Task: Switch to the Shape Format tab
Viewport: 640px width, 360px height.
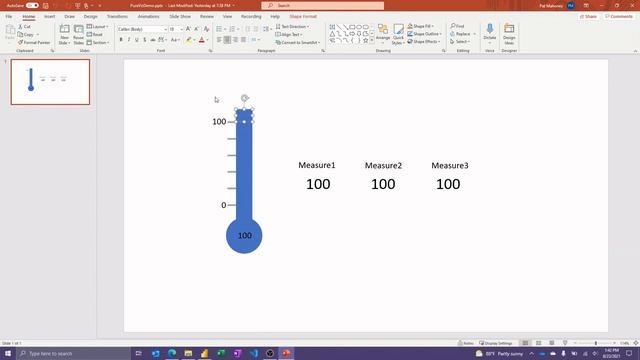Action: 303,17
